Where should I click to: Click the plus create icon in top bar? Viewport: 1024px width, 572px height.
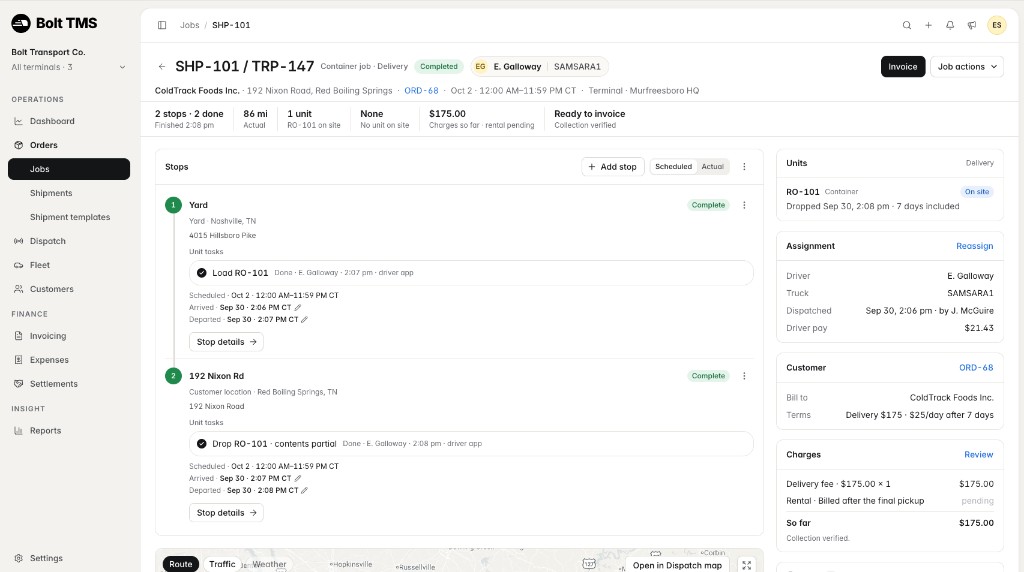[x=928, y=25]
